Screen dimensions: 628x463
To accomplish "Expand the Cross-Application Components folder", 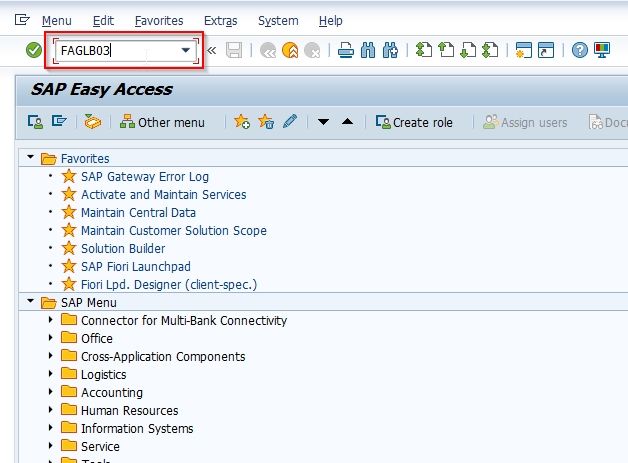I will click(x=50, y=356).
